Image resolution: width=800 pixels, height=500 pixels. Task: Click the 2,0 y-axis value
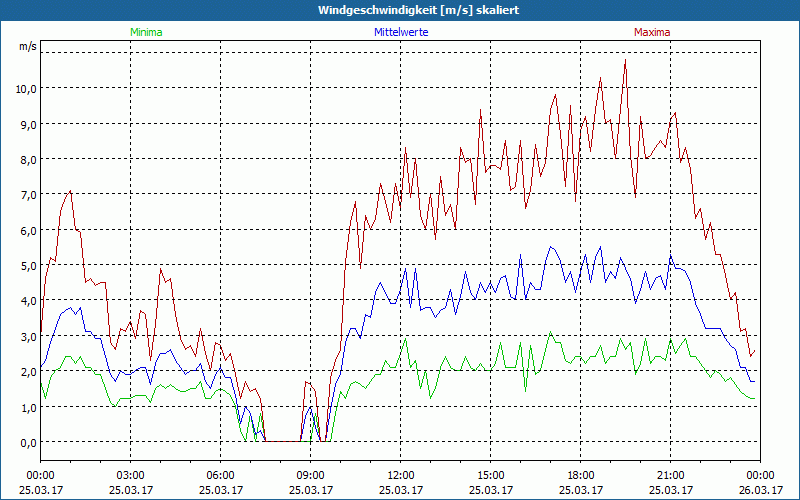[29, 371]
